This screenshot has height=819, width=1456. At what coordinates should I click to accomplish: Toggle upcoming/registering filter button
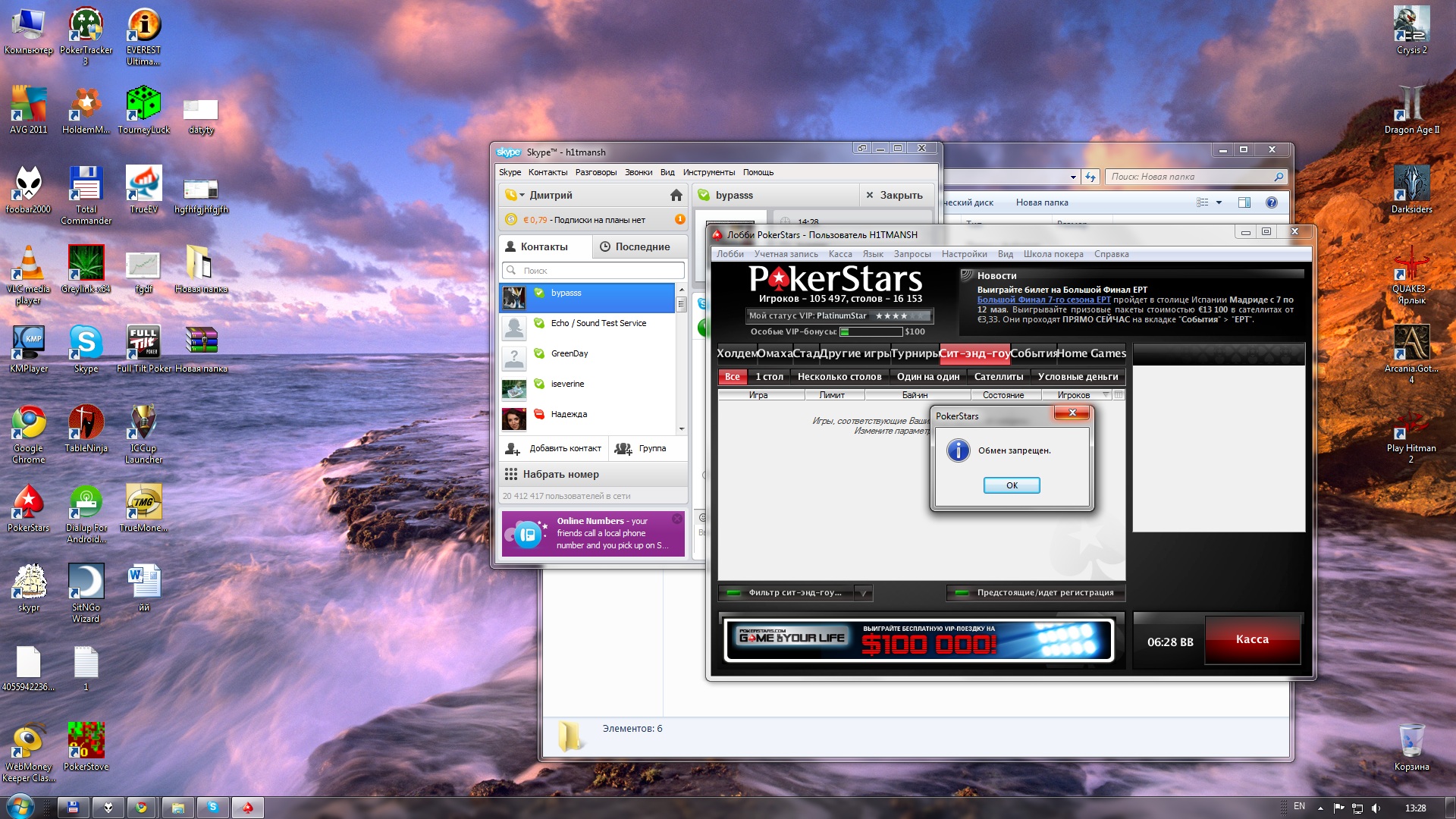pyautogui.click(x=1036, y=593)
